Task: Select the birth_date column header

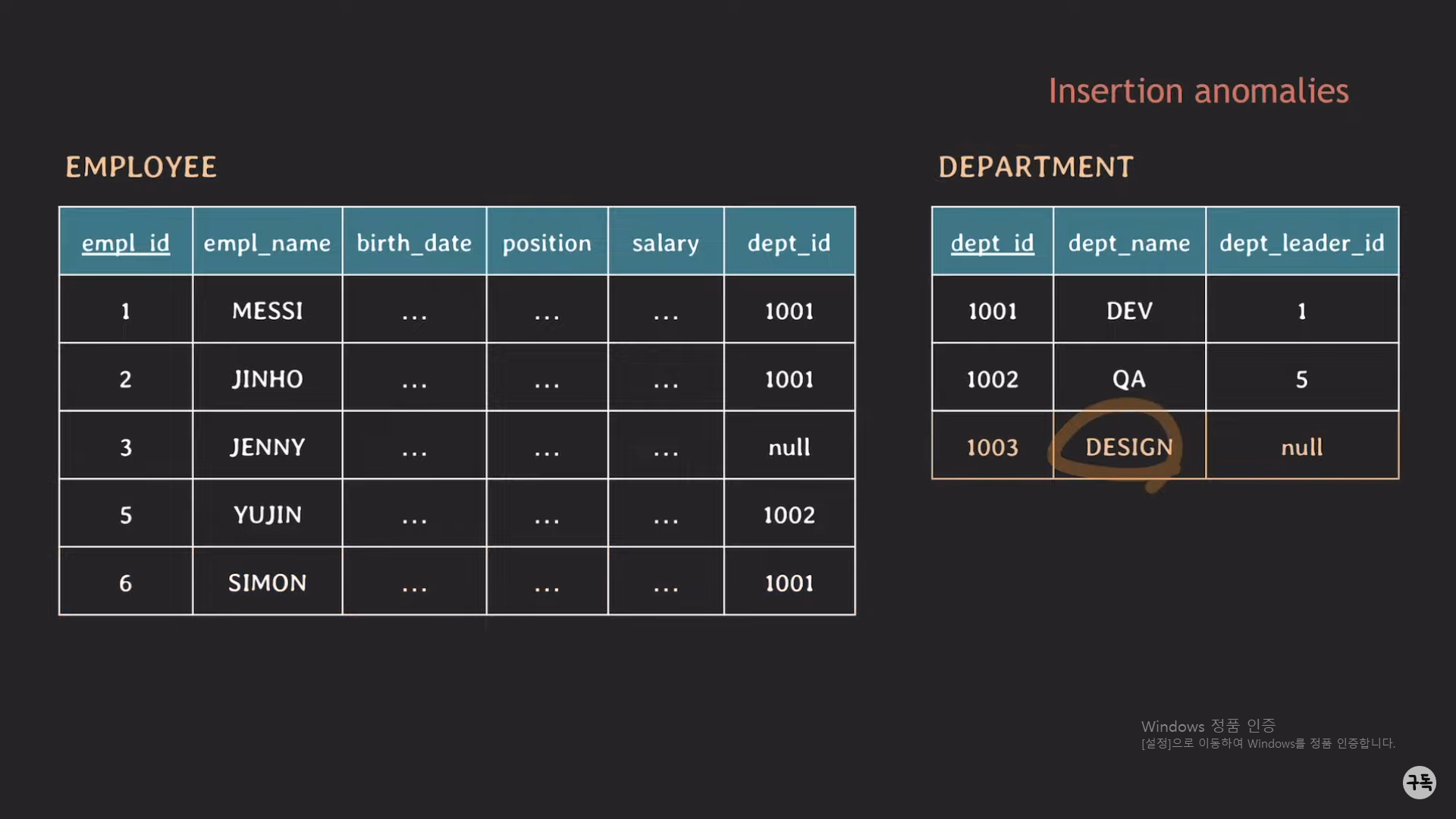Action: coord(414,243)
